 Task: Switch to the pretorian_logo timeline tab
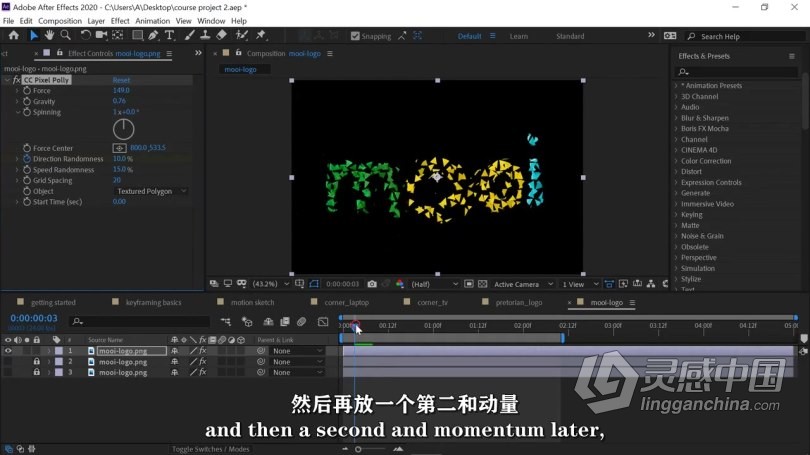point(519,303)
